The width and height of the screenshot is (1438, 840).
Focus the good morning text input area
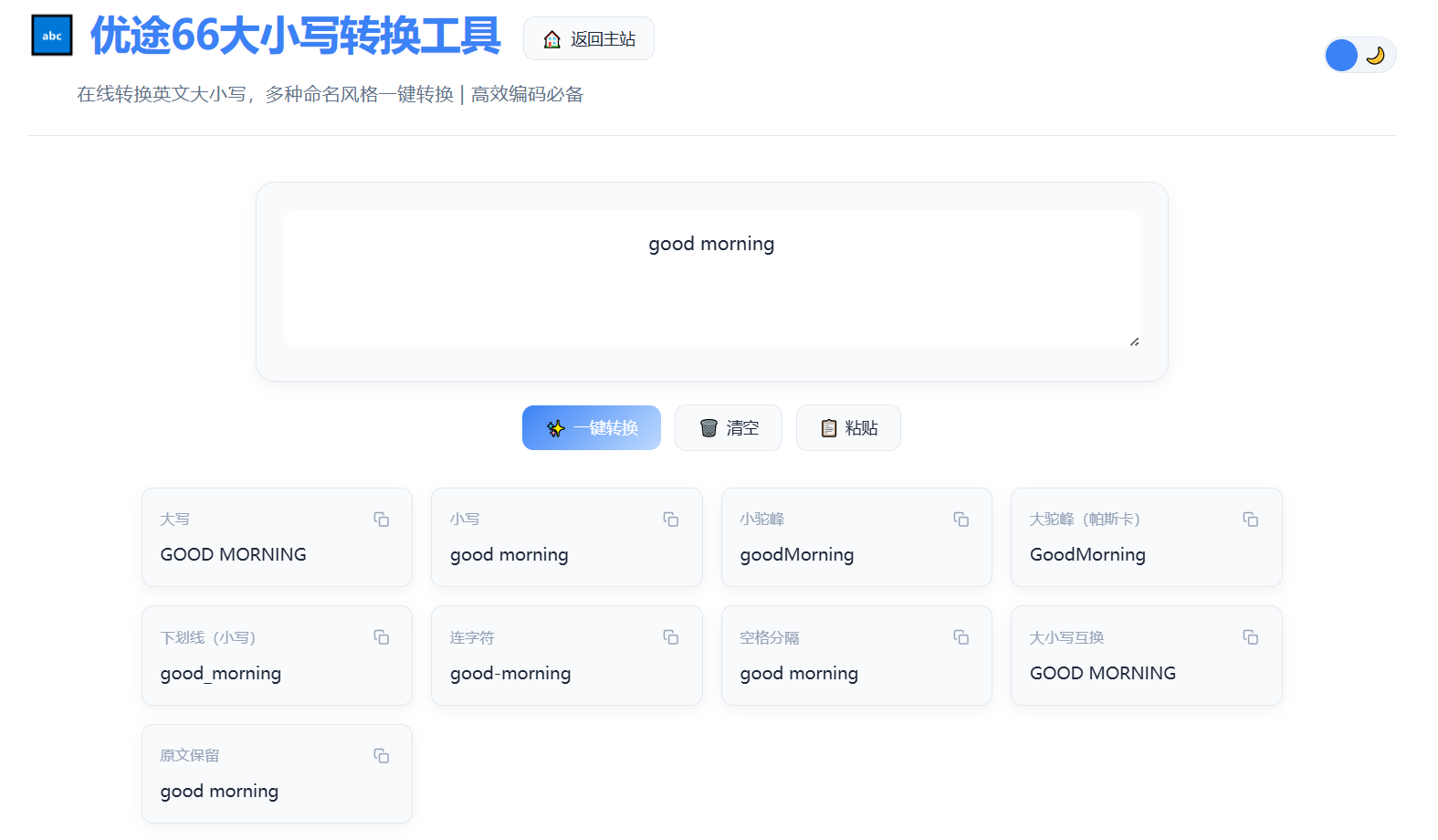711,278
